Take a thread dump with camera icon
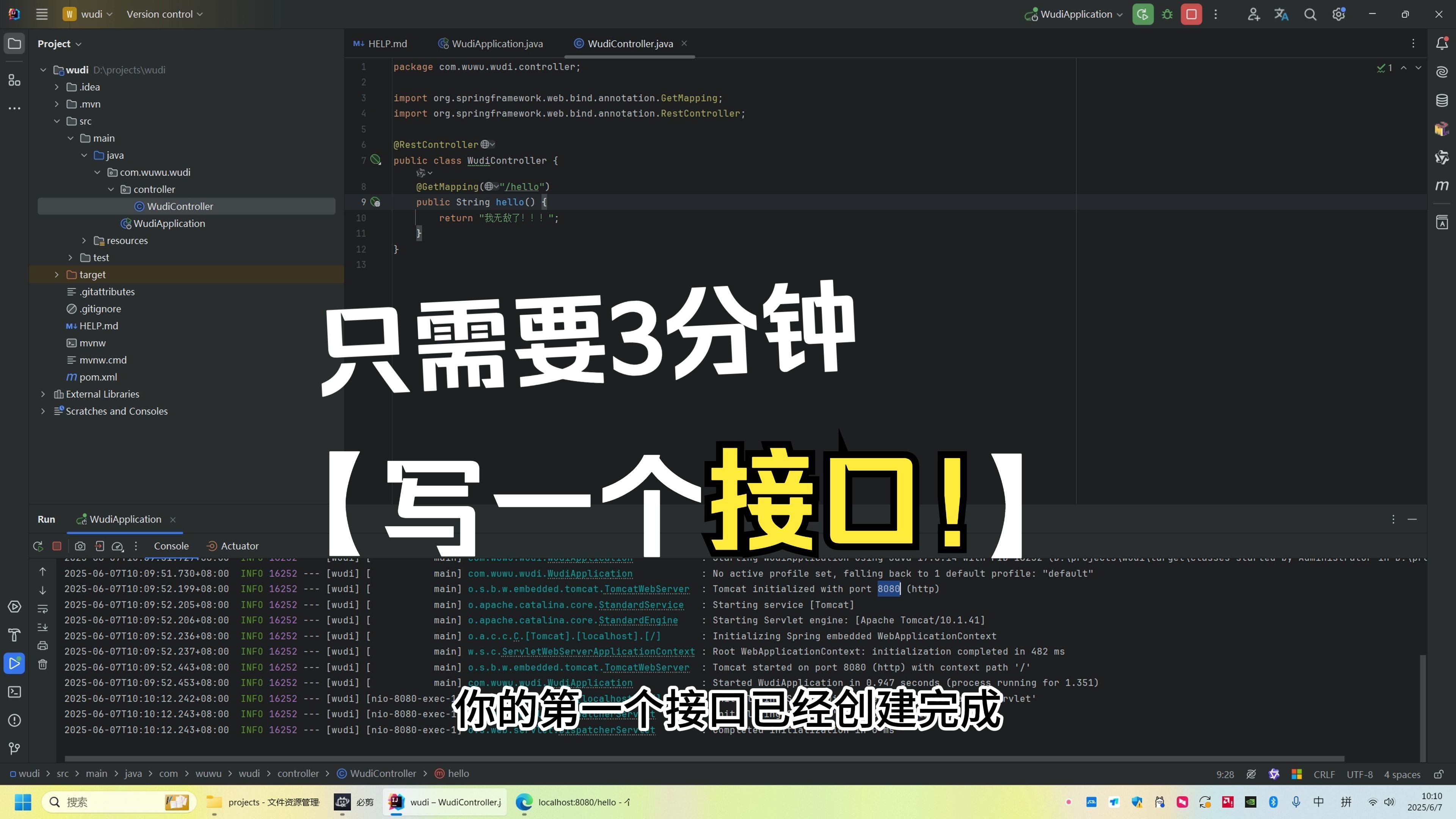 pos(80,546)
